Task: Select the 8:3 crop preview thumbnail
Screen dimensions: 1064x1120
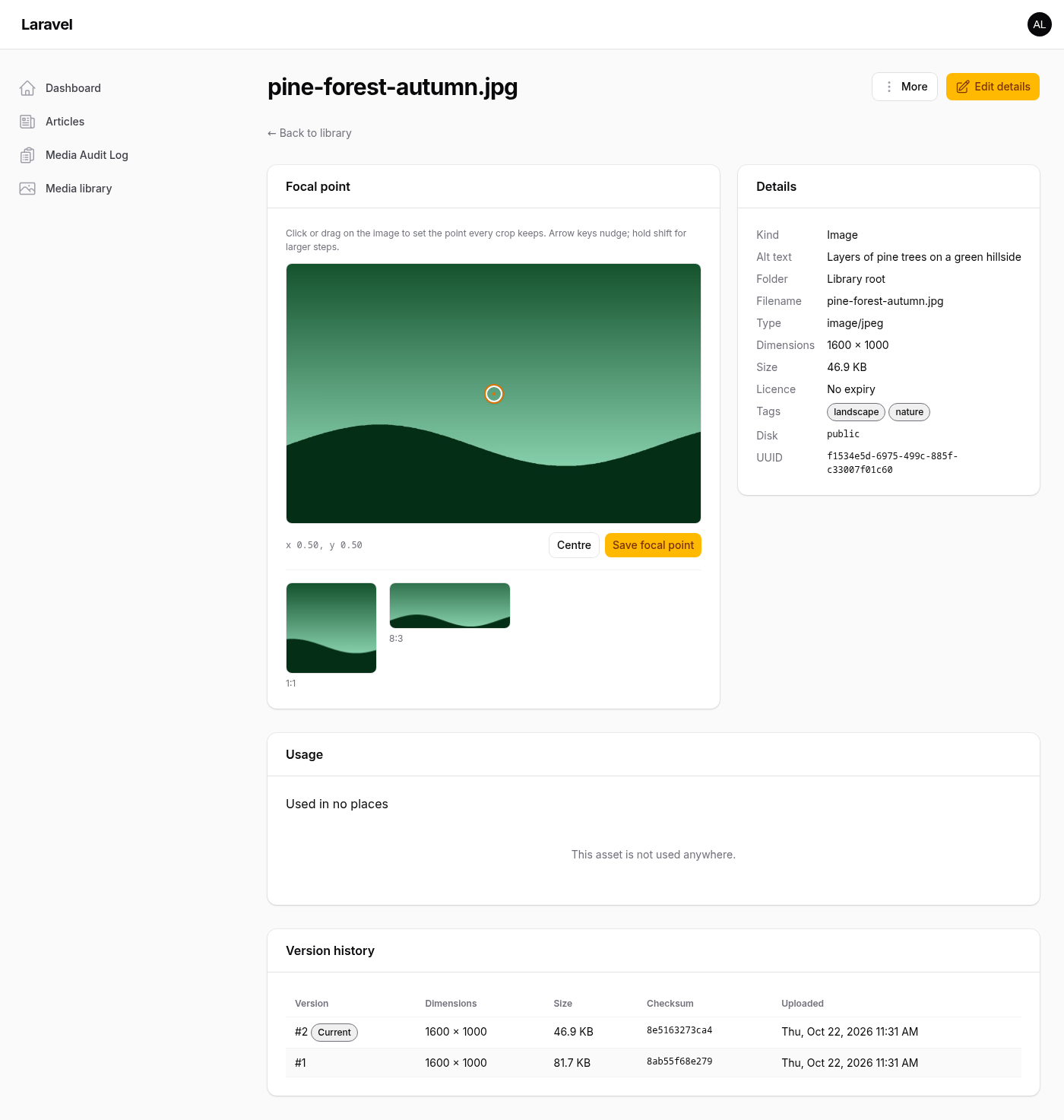Action: pos(450,605)
